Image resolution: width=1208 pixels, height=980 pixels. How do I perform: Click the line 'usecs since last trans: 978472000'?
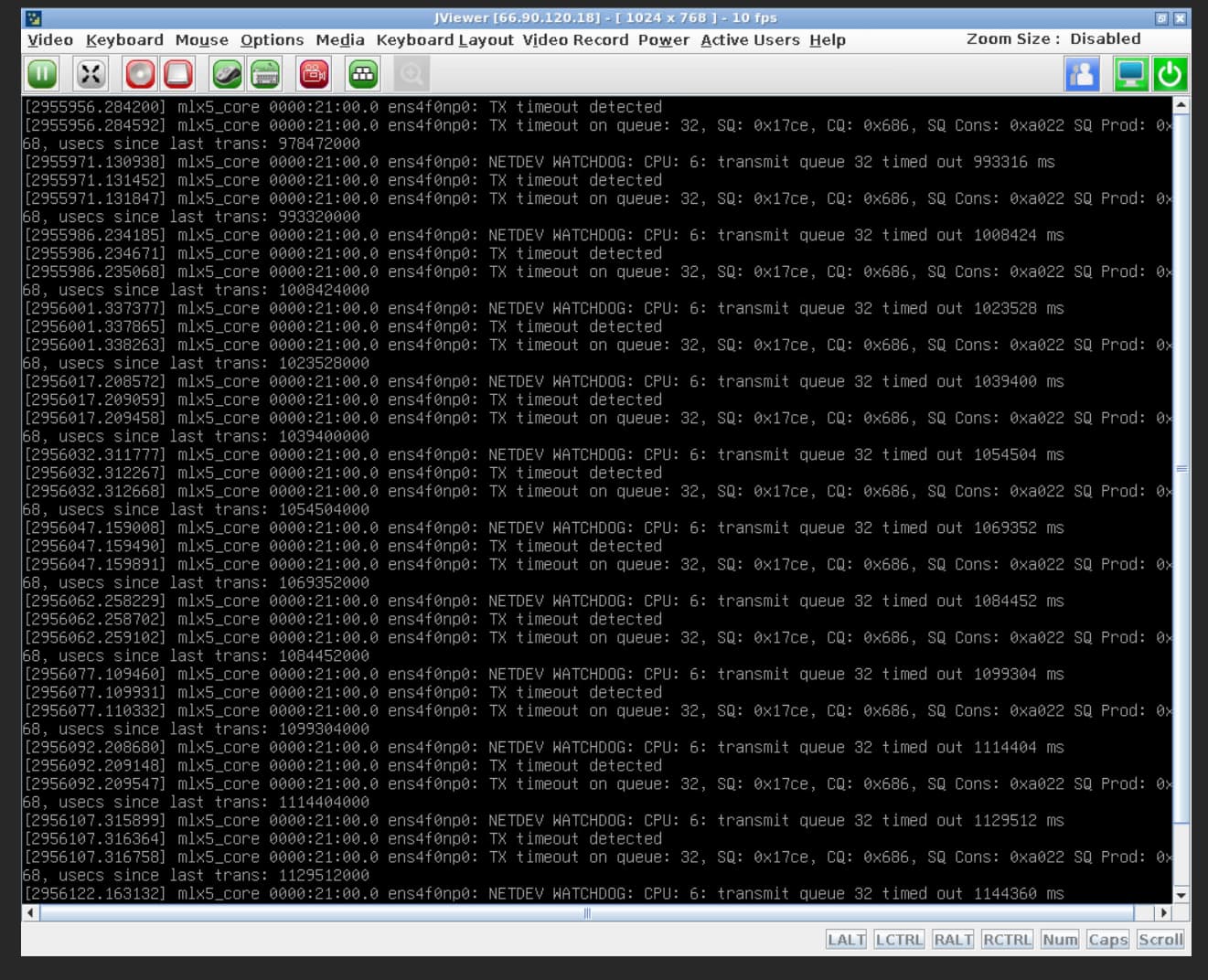pyautogui.click(x=191, y=144)
